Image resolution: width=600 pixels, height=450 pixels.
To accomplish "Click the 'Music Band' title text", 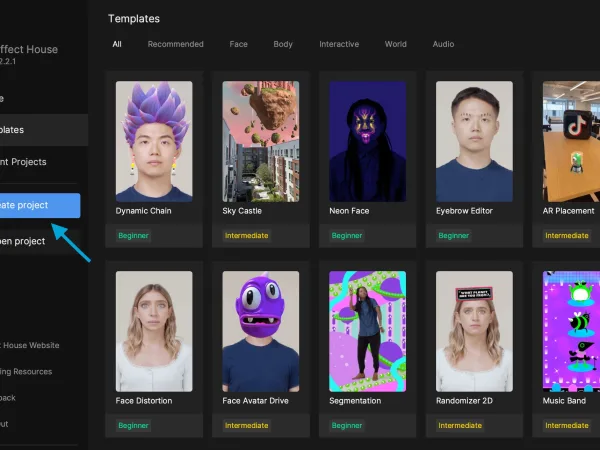I will click(x=564, y=401).
